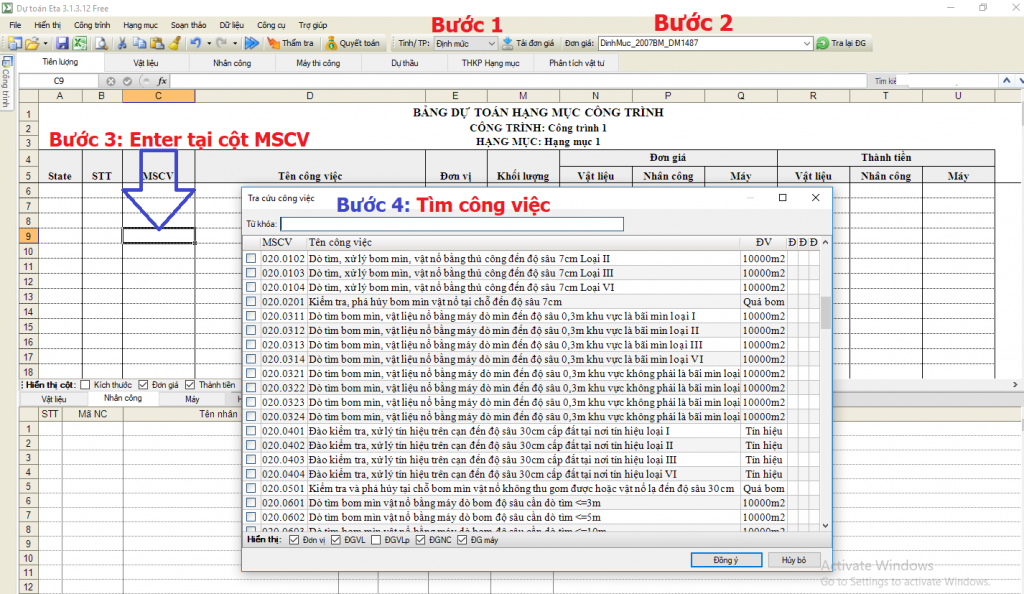Enable the ĐGVLp display checkbox
This screenshot has width=1024, height=594.
click(375, 541)
